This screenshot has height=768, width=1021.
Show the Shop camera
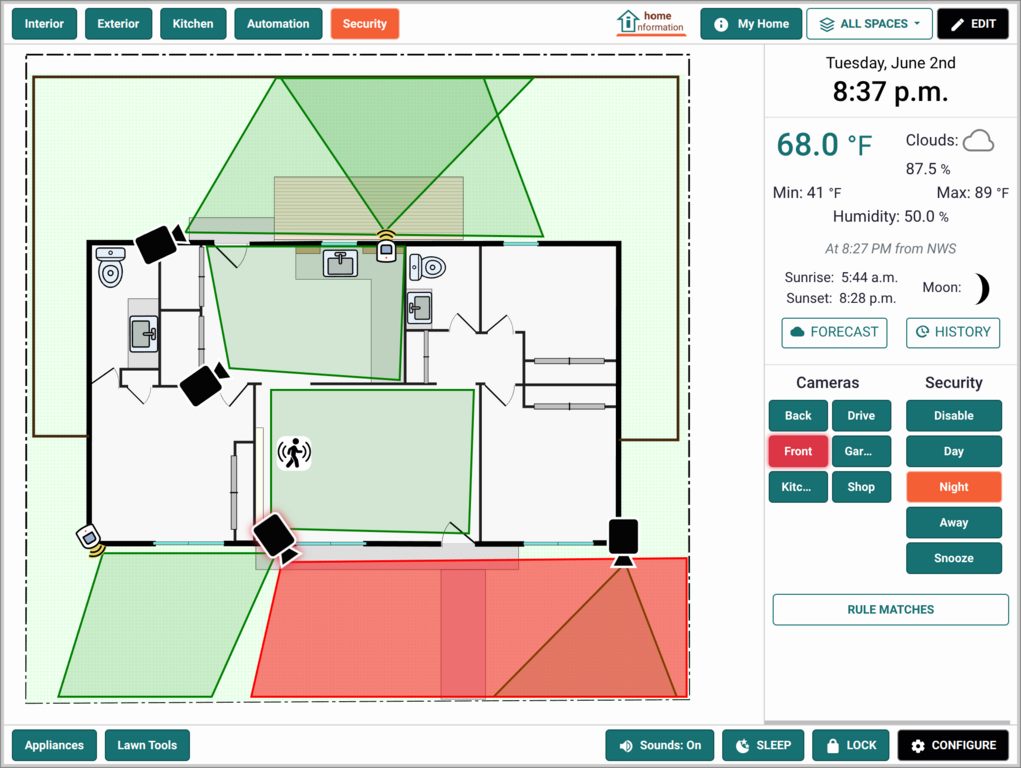[861, 487]
